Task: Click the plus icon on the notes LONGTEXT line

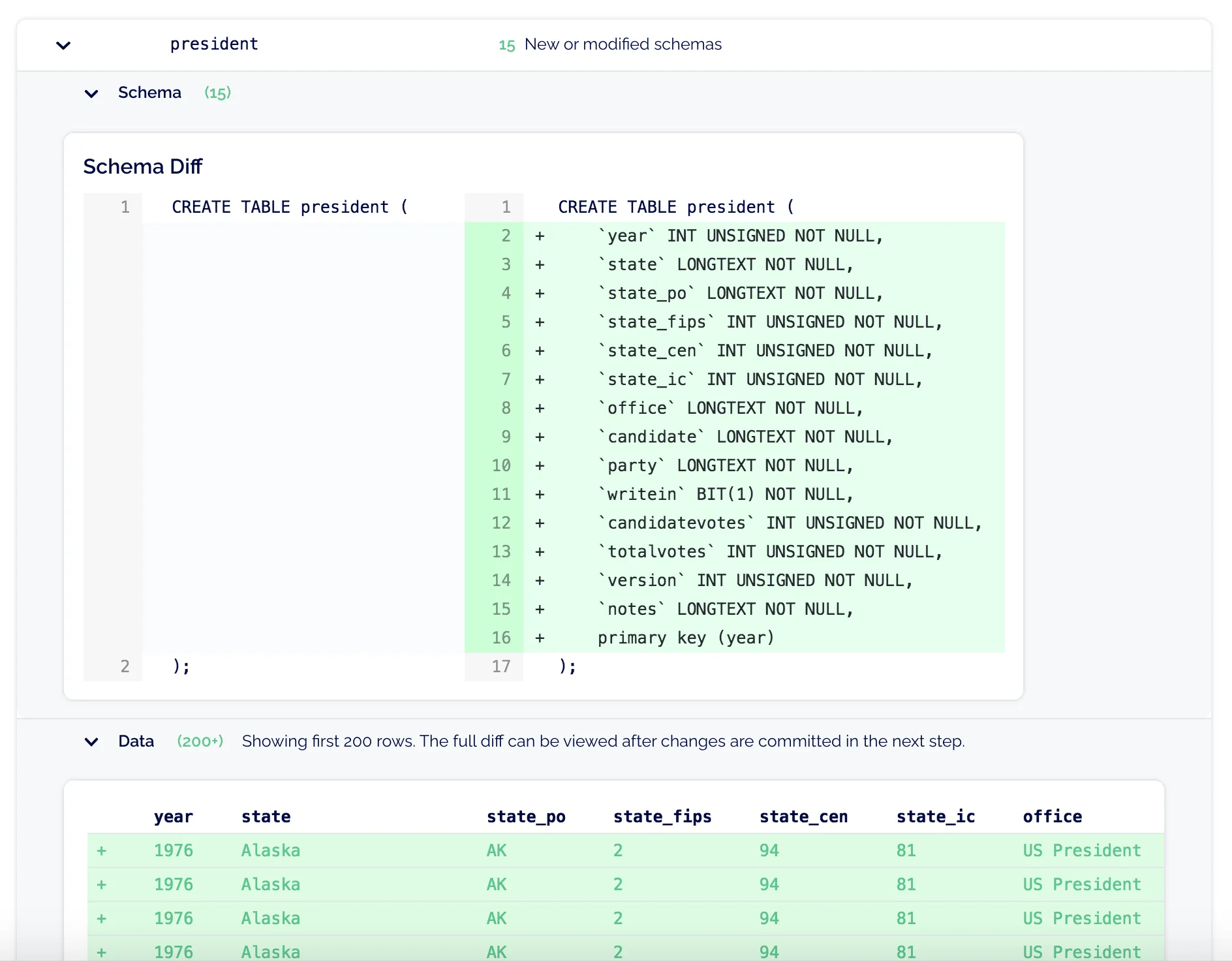Action: pyautogui.click(x=540, y=608)
